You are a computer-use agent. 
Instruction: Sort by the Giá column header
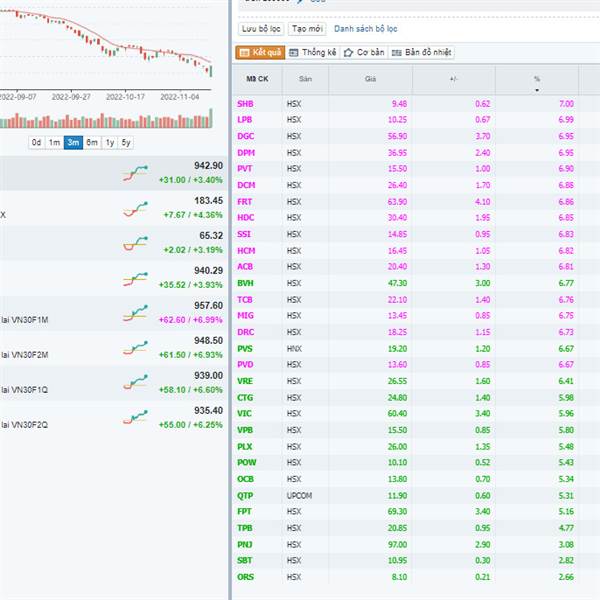pyautogui.click(x=370, y=79)
